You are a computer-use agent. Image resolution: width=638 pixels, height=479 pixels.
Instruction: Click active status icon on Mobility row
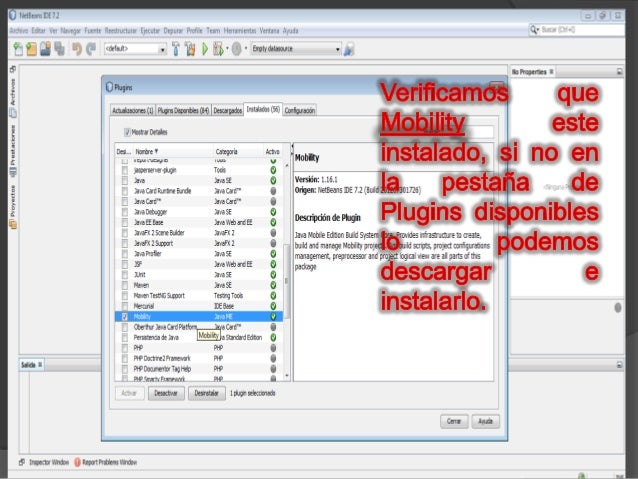273,316
